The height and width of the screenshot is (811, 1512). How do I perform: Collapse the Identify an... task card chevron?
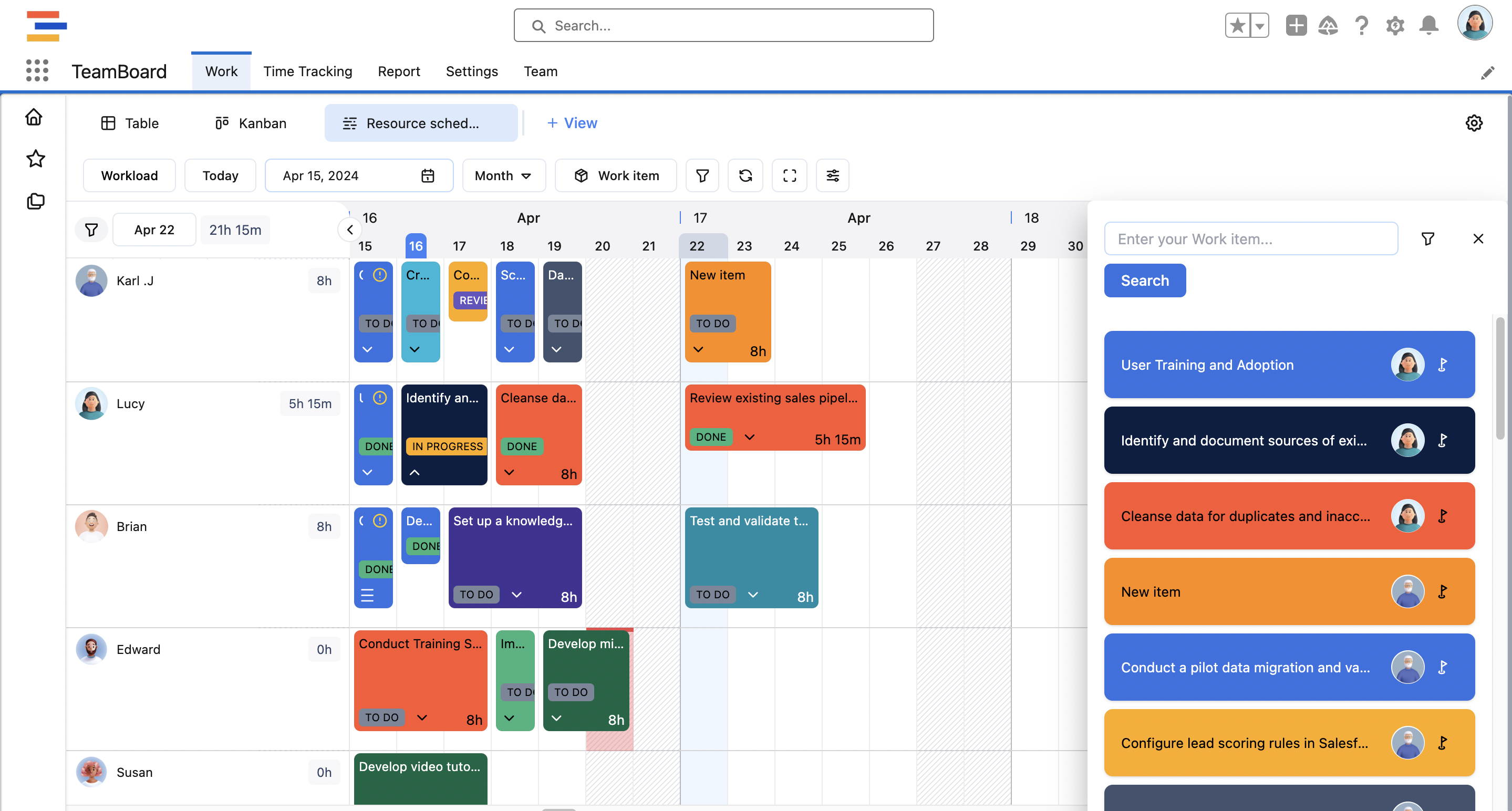coord(415,472)
